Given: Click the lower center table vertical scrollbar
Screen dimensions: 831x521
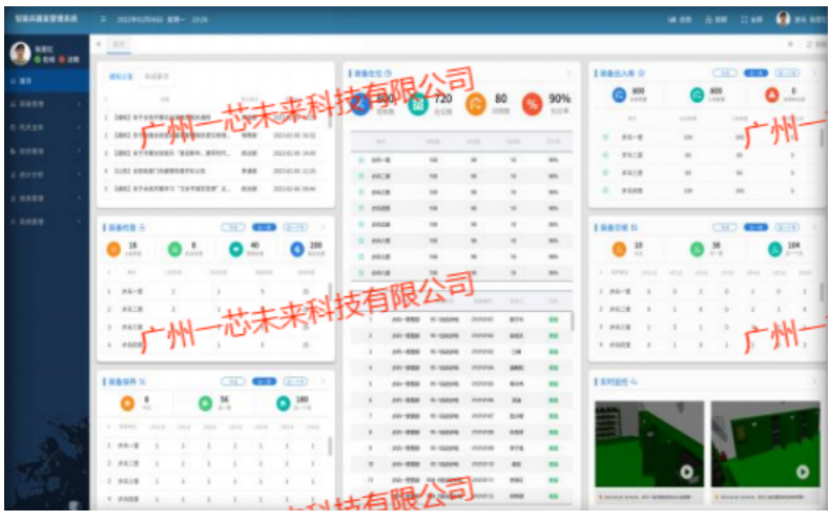Looking at the screenshot, I should 572,322.
